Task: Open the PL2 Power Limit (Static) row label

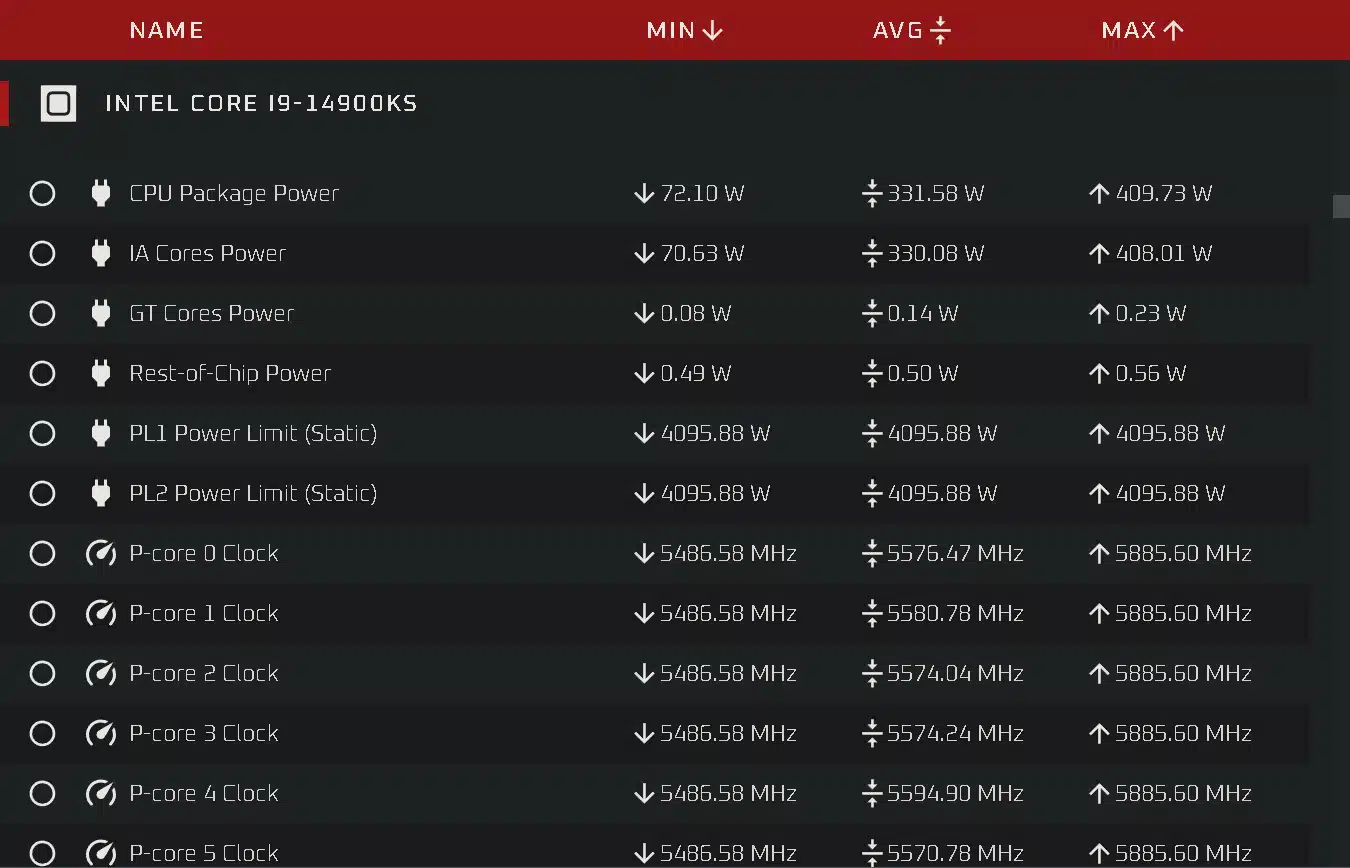Action: (x=253, y=493)
